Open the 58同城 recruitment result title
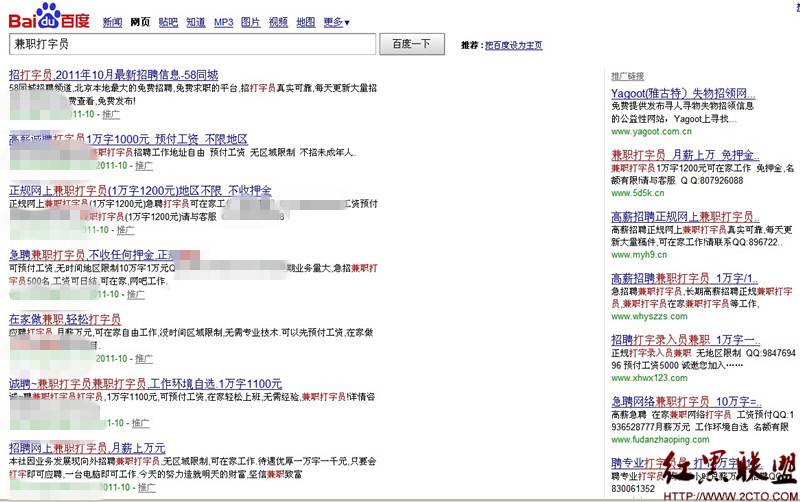The height and width of the screenshot is (502, 800). [x=113, y=75]
